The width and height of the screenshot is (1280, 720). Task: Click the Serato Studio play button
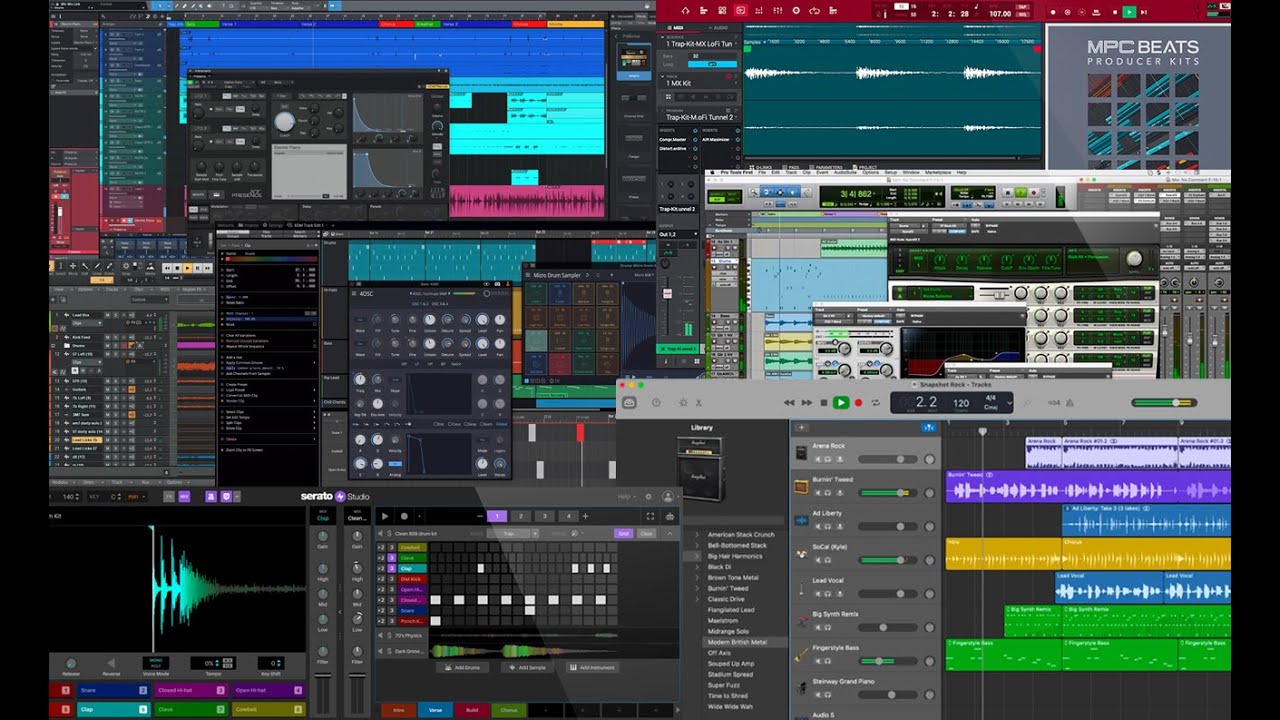[385, 516]
